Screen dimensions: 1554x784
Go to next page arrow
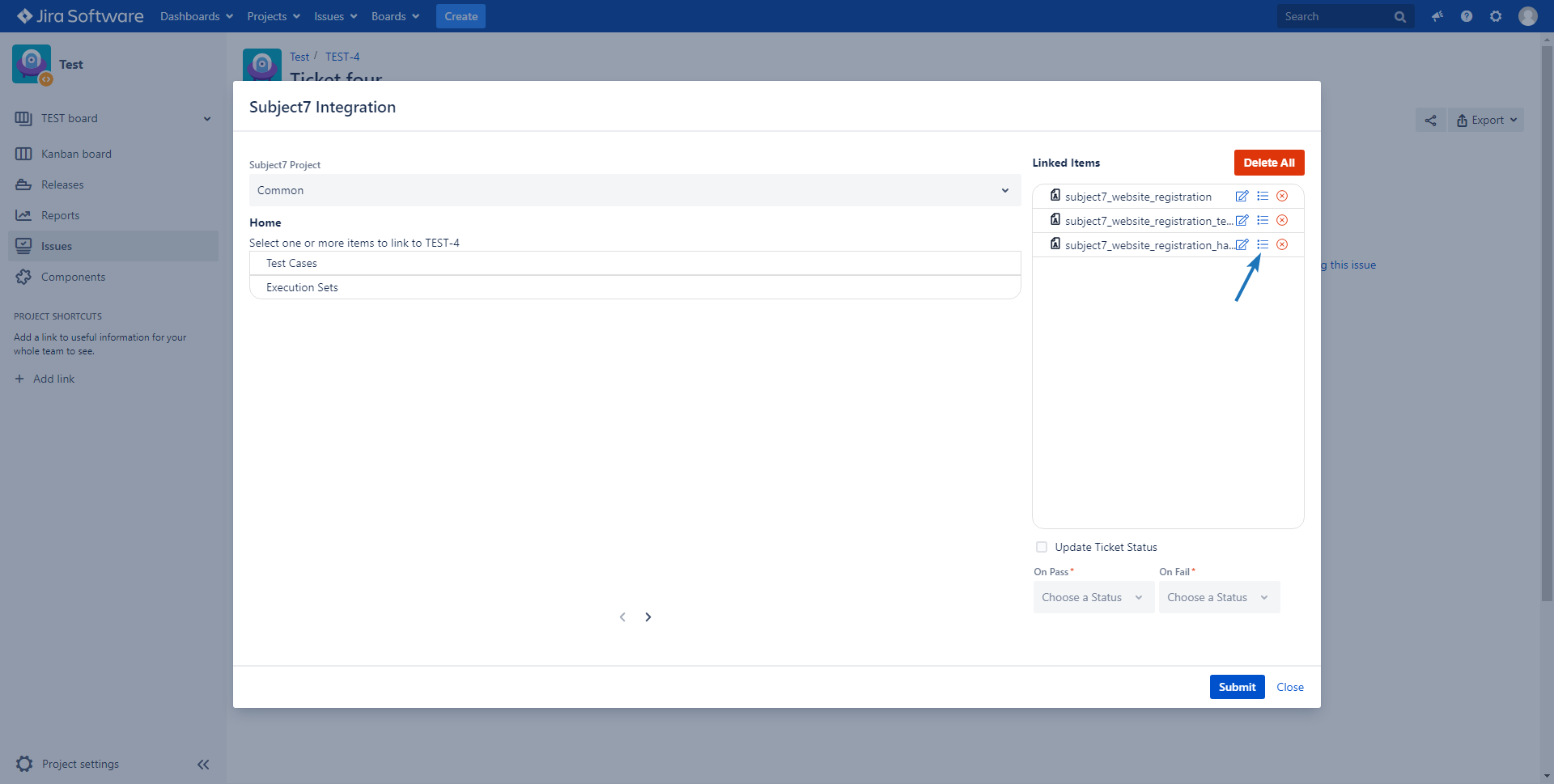648,617
